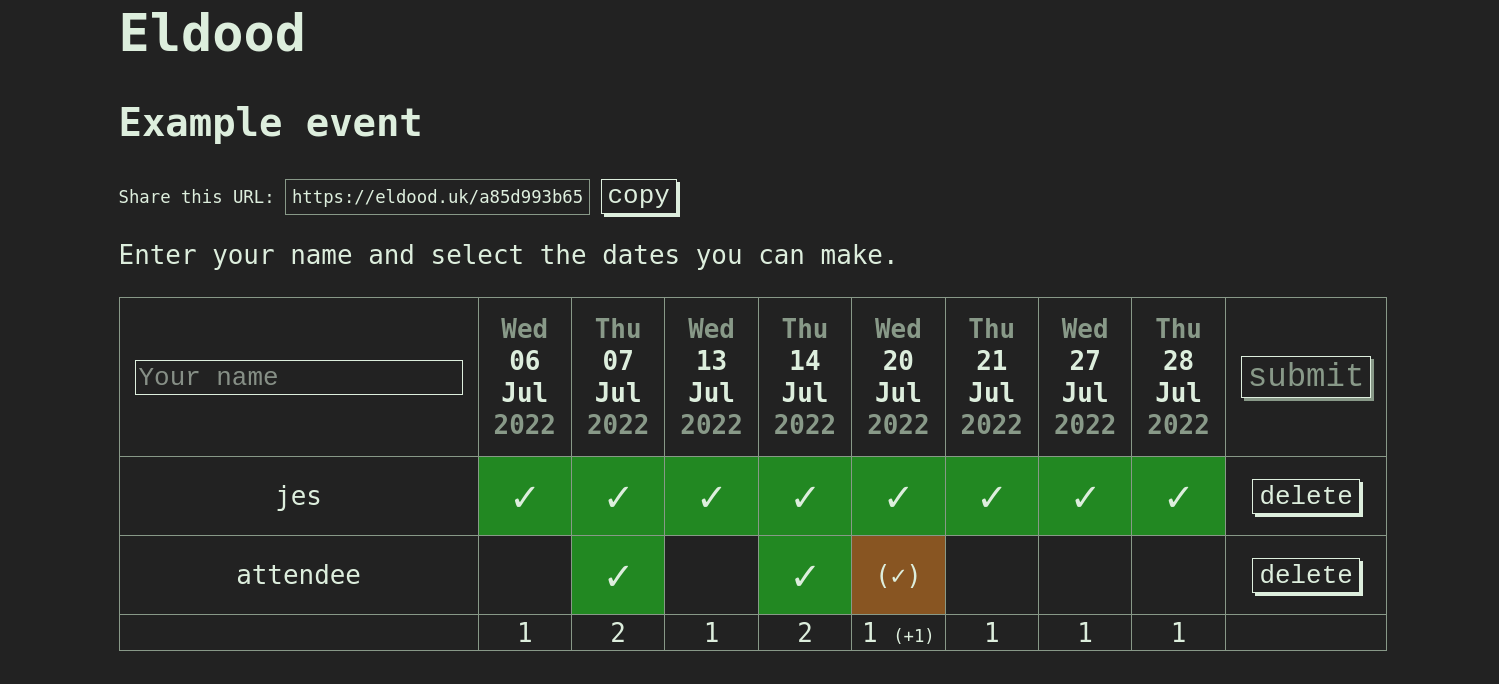1499x684 pixels.
Task: Click jes's checkmark for Thu 28 Jul
Action: pyautogui.click(x=1178, y=496)
